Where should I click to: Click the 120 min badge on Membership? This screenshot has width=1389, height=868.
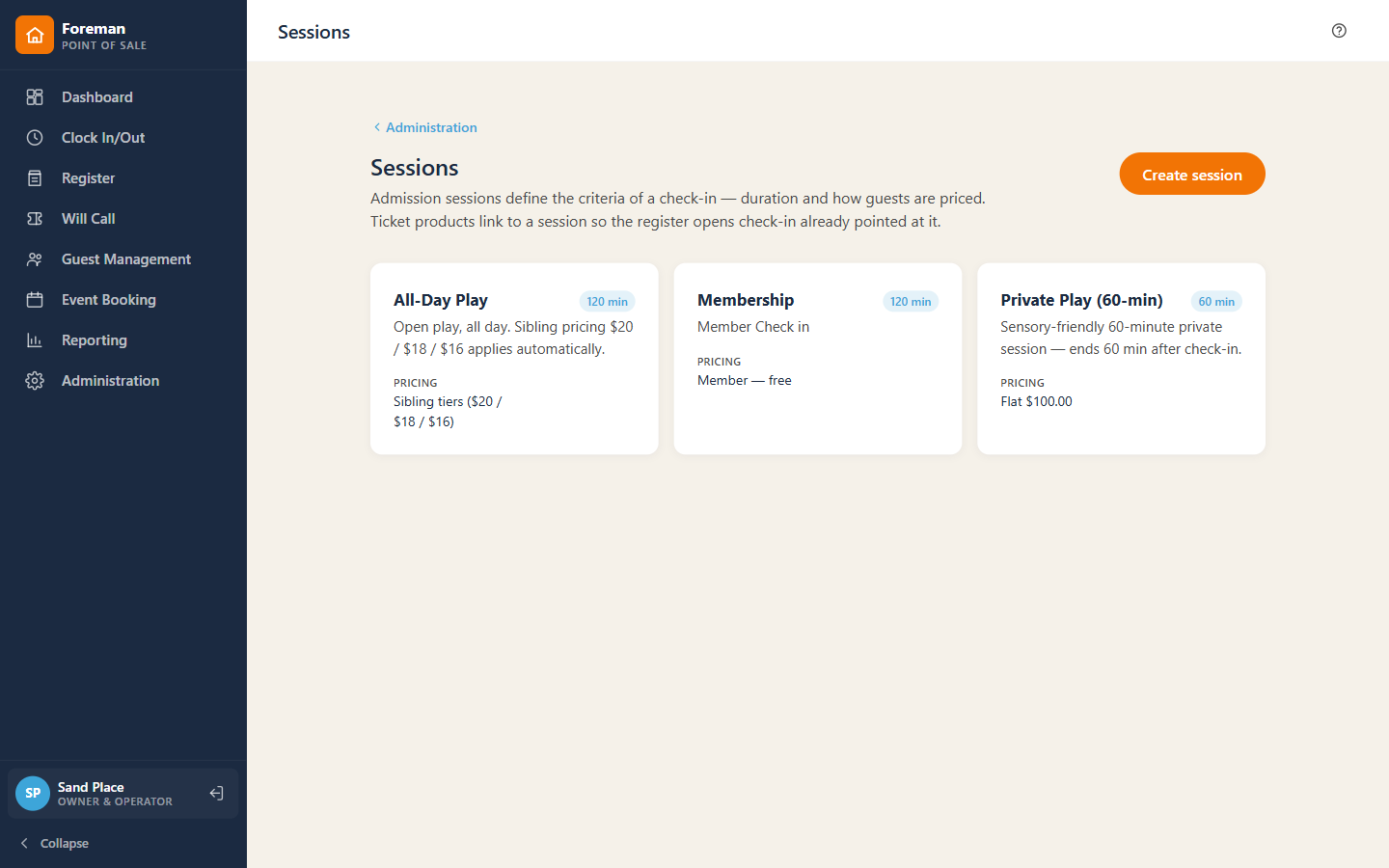(x=911, y=302)
